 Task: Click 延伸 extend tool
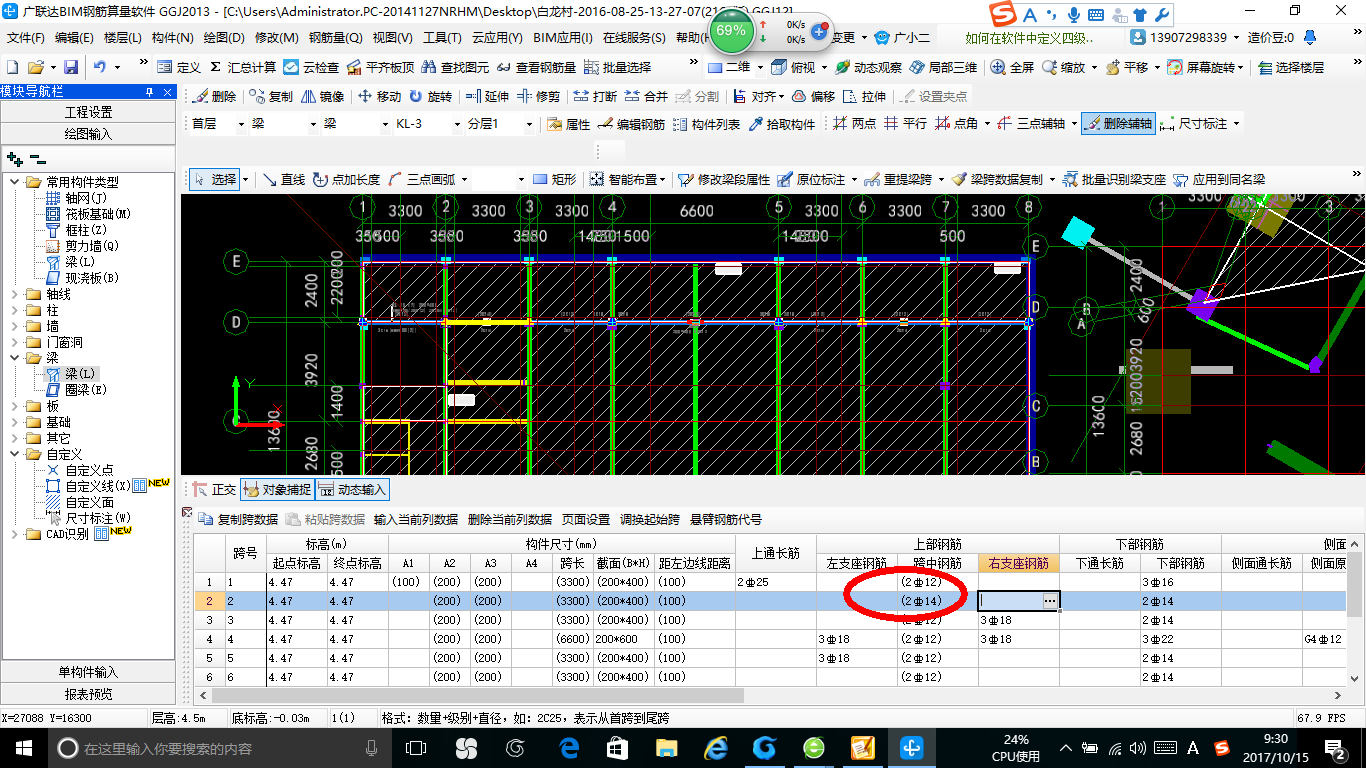(487, 96)
